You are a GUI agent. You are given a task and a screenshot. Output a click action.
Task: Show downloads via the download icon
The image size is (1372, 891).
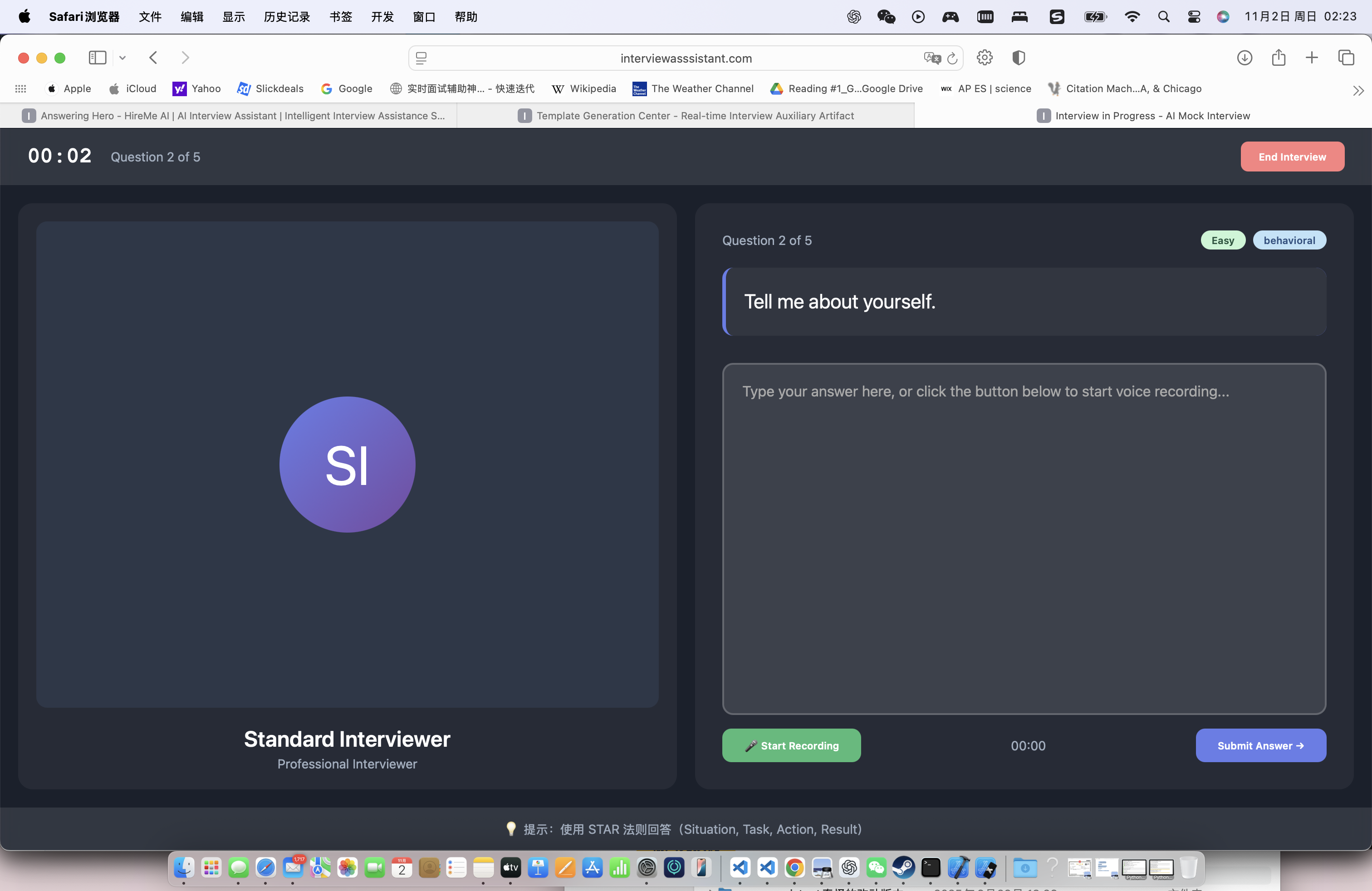pos(1245,58)
